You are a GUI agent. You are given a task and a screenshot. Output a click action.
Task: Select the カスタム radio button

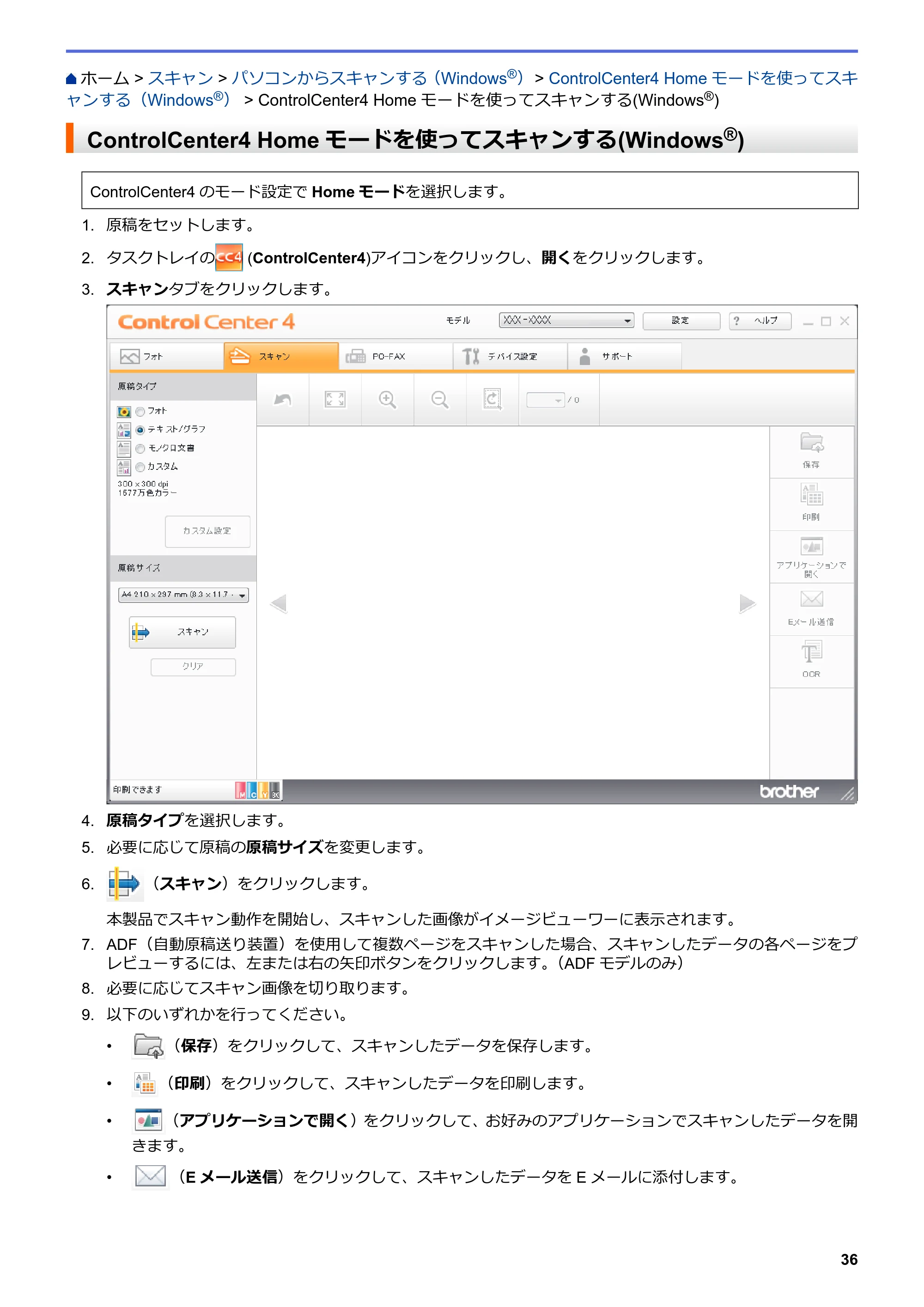(x=140, y=468)
